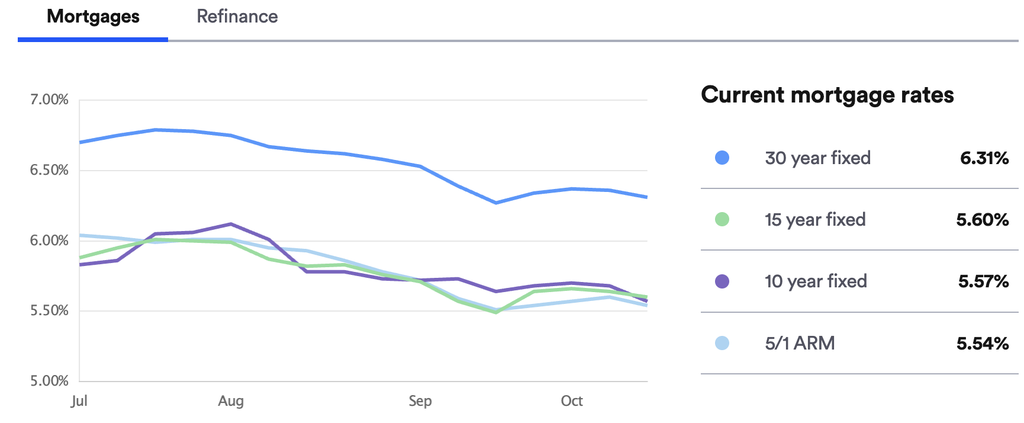Viewport: 1024px width, 423px height.
Task: Click the light blue 5/1 ARM legend dot
Action: click(722, 344)
